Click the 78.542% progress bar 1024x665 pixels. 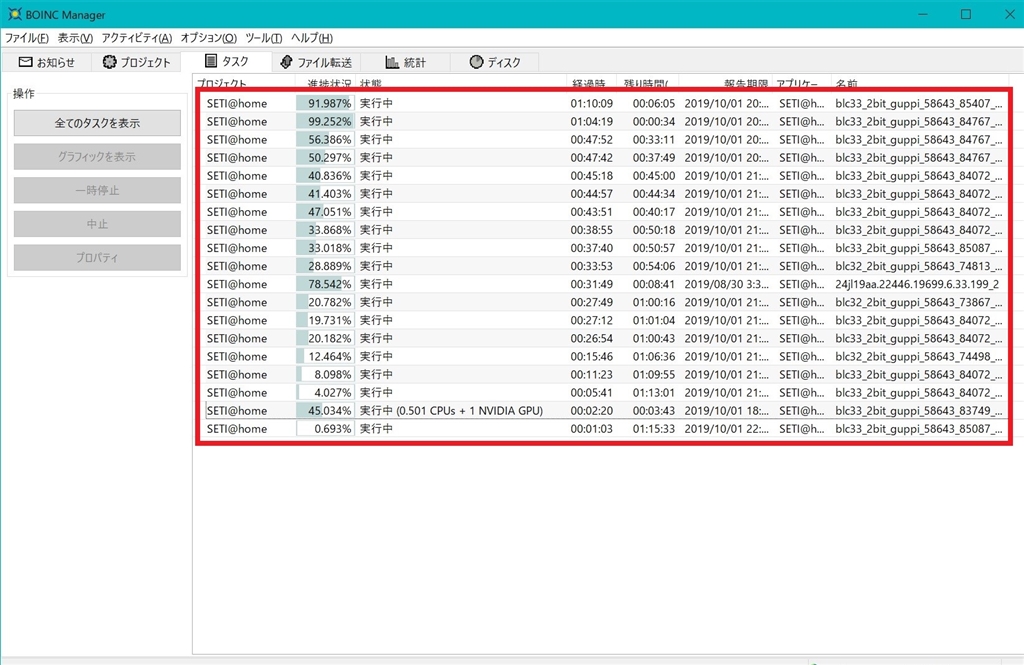[x=325, y=284]
